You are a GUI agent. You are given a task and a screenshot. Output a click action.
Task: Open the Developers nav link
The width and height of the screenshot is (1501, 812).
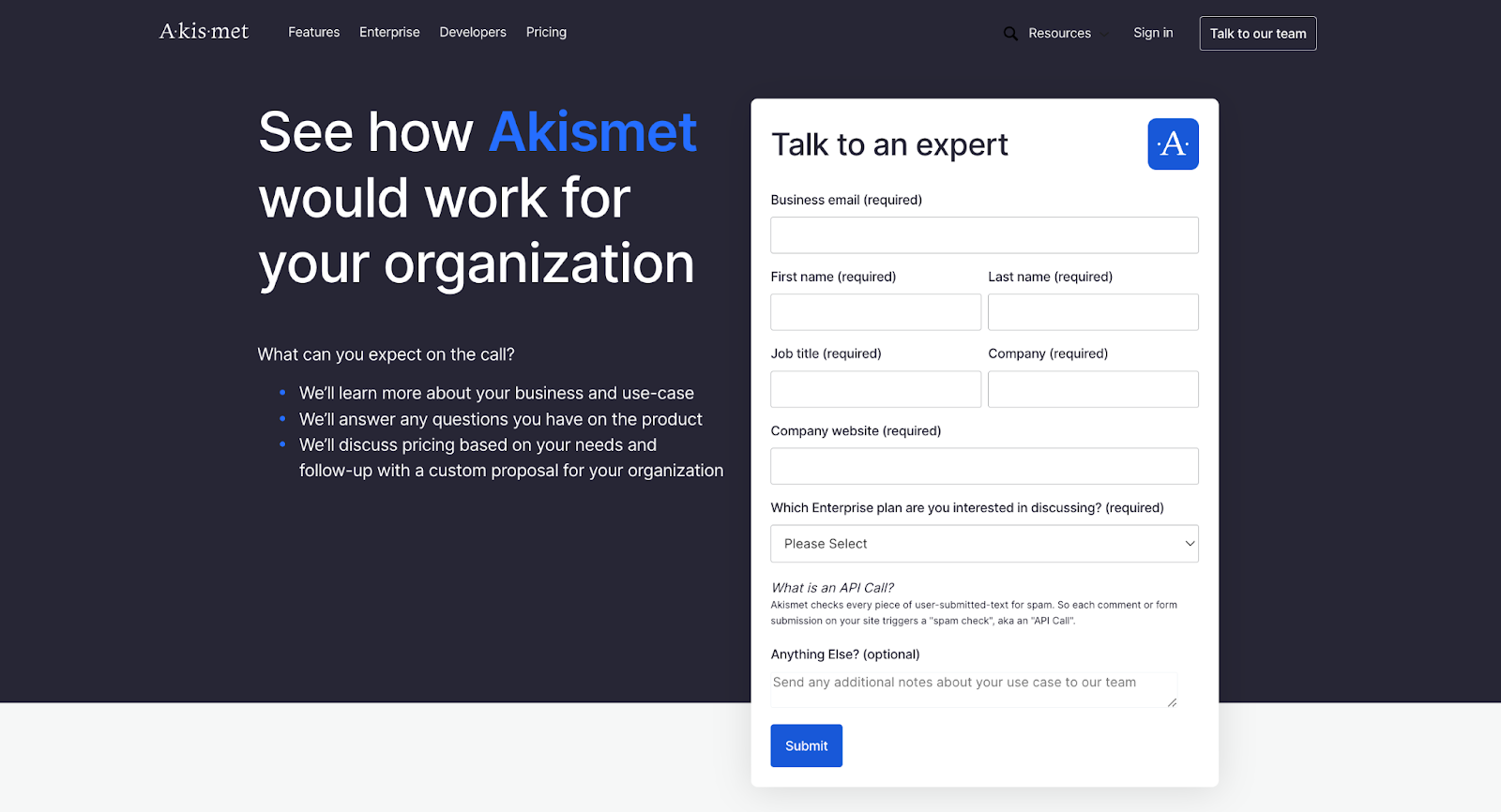coord(473,32)
